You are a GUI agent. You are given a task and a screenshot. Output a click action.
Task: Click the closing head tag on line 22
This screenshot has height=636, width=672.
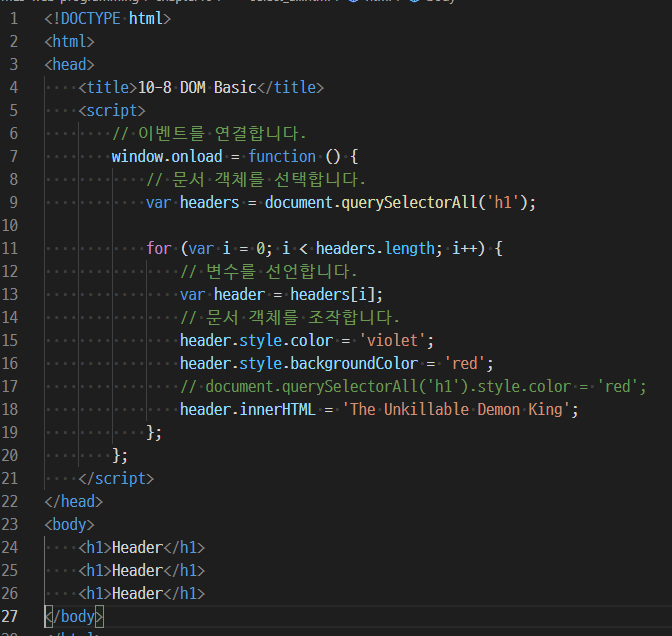tap(73, 501)
